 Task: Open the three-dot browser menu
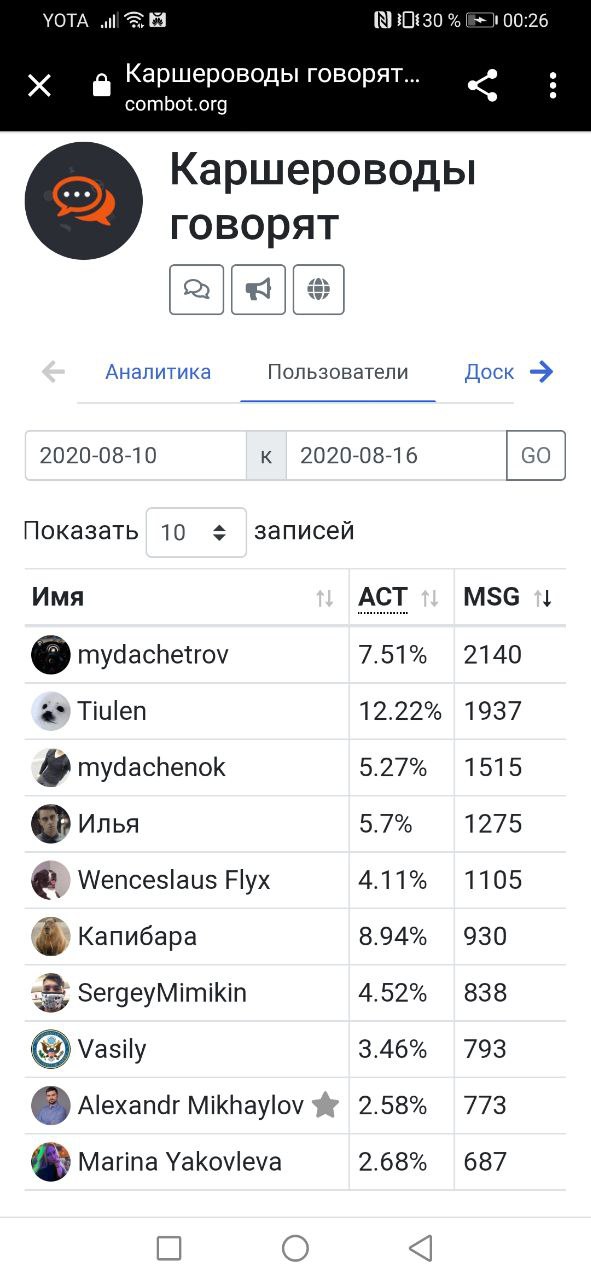(553, 85)
